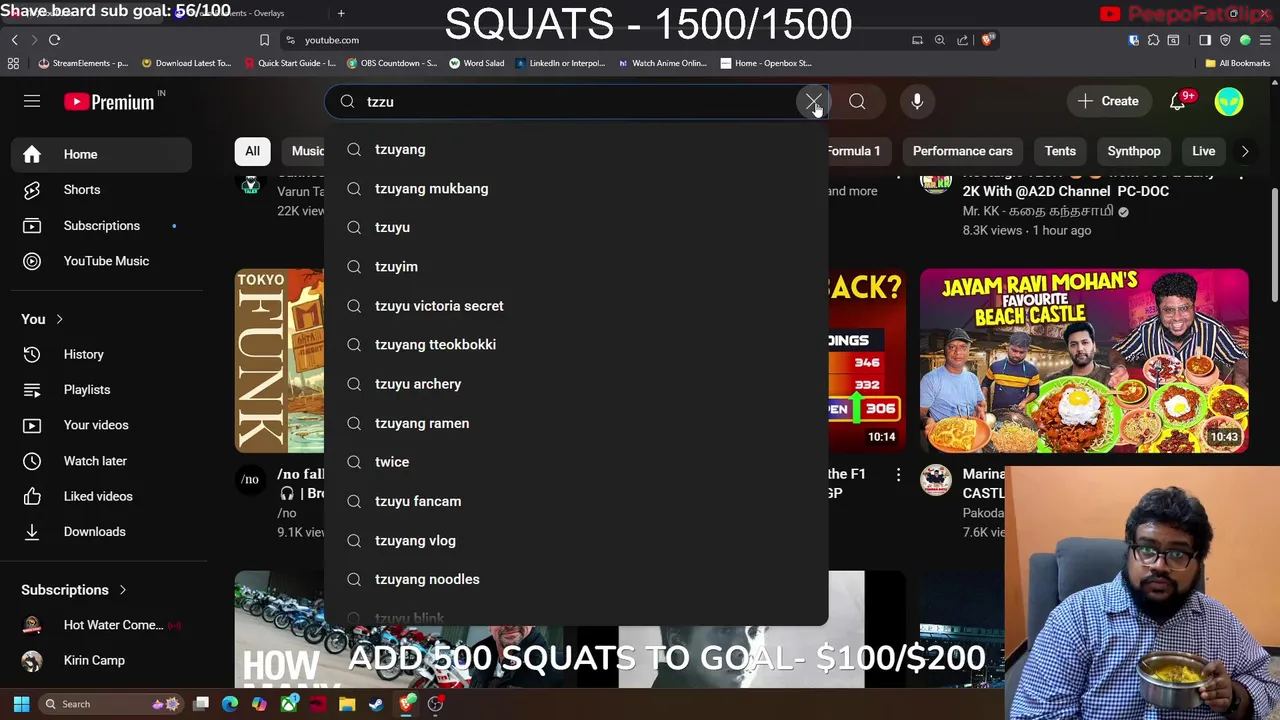Clear the search box text

813,101
